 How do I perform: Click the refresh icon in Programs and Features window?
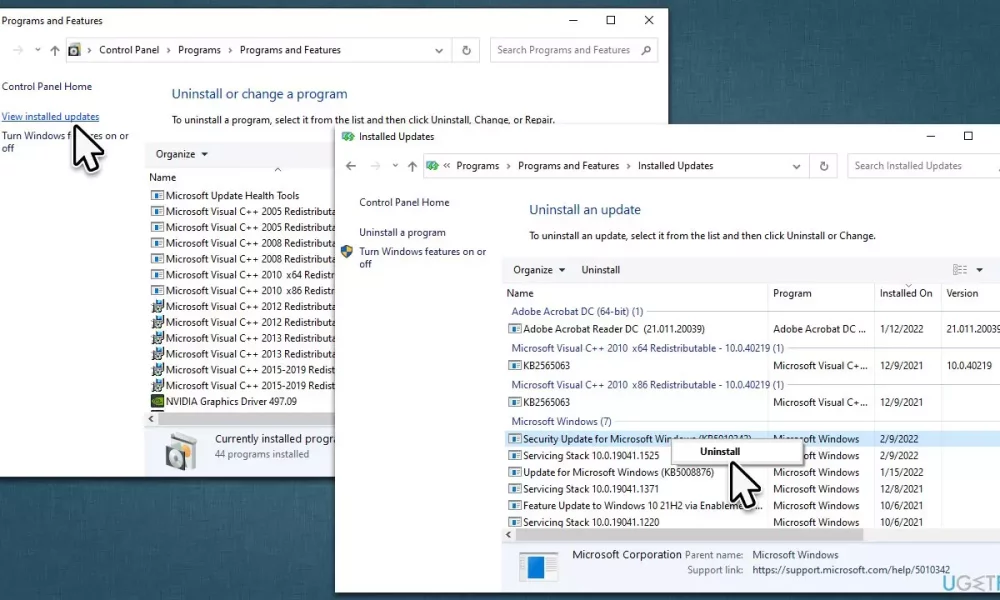(466, 50)
